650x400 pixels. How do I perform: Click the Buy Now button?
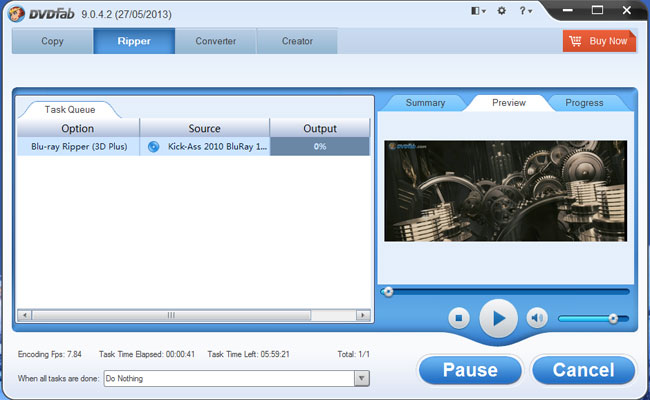[599, 41]
